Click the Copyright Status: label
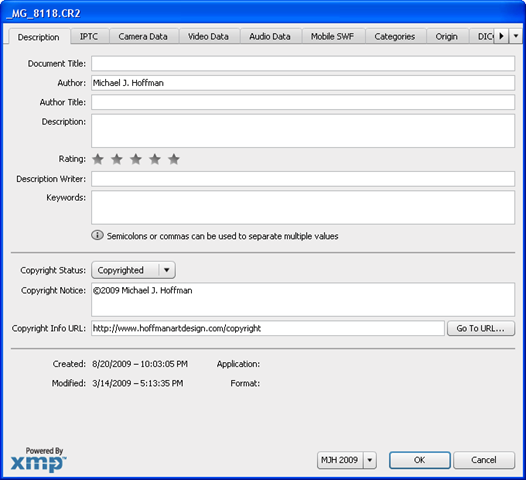Screen dimensions: 526x480 pyautogui.click(x=53, y=270)
